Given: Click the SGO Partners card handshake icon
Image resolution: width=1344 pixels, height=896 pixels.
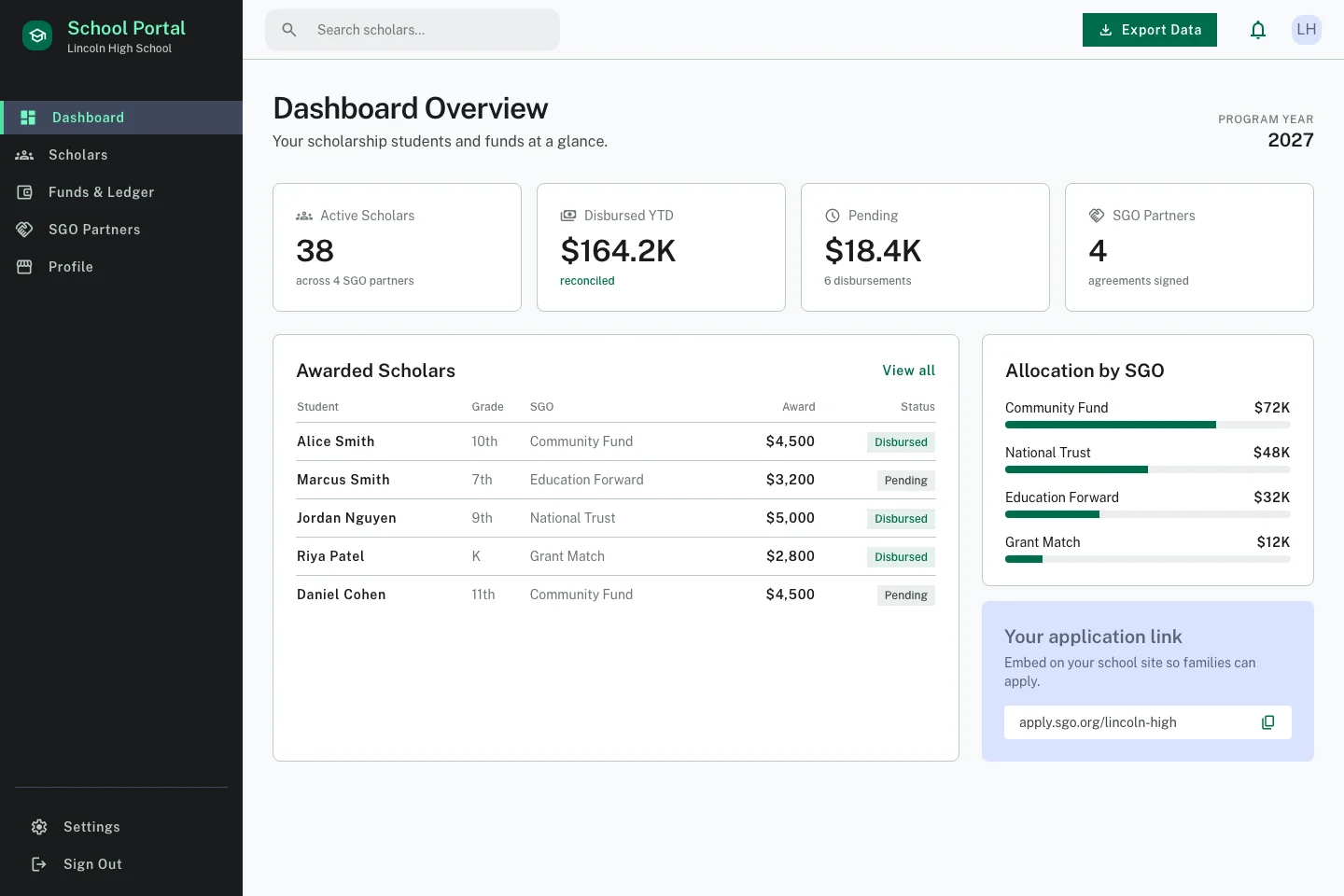Looking at the screenshot, I should point(1097,216).
